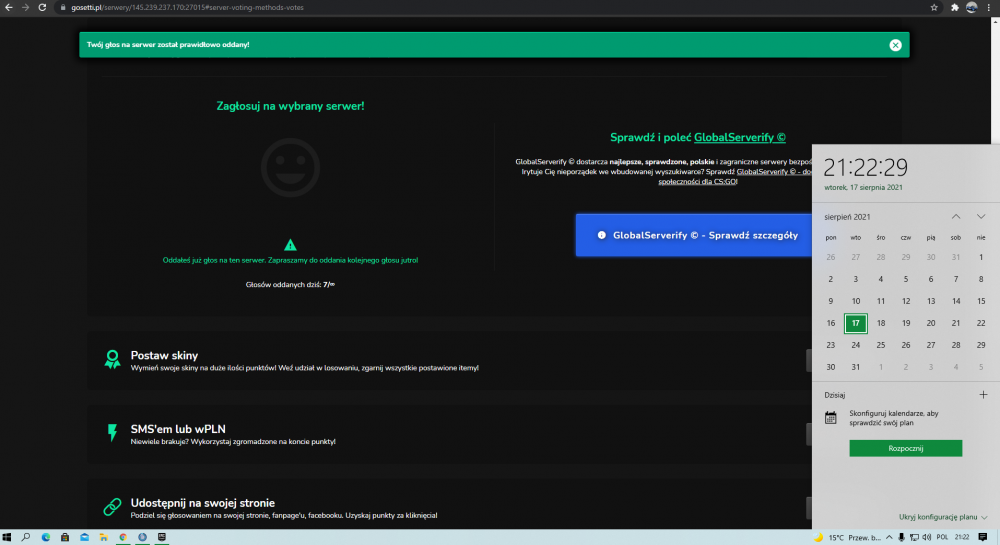The image size is (1000, 545).
Task: Show hidden system tray icons
Action: coord(889,537)
